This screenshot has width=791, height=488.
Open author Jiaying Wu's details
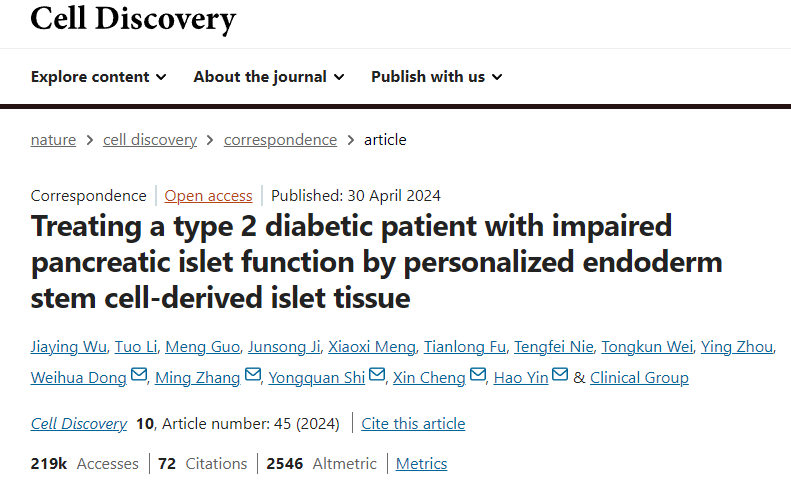click(70, 346)
